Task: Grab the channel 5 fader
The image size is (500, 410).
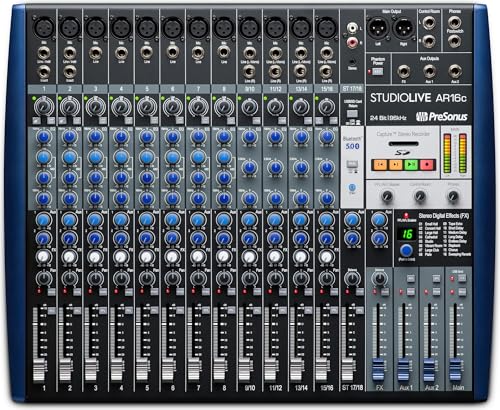Action: click(x=143, y=370)
